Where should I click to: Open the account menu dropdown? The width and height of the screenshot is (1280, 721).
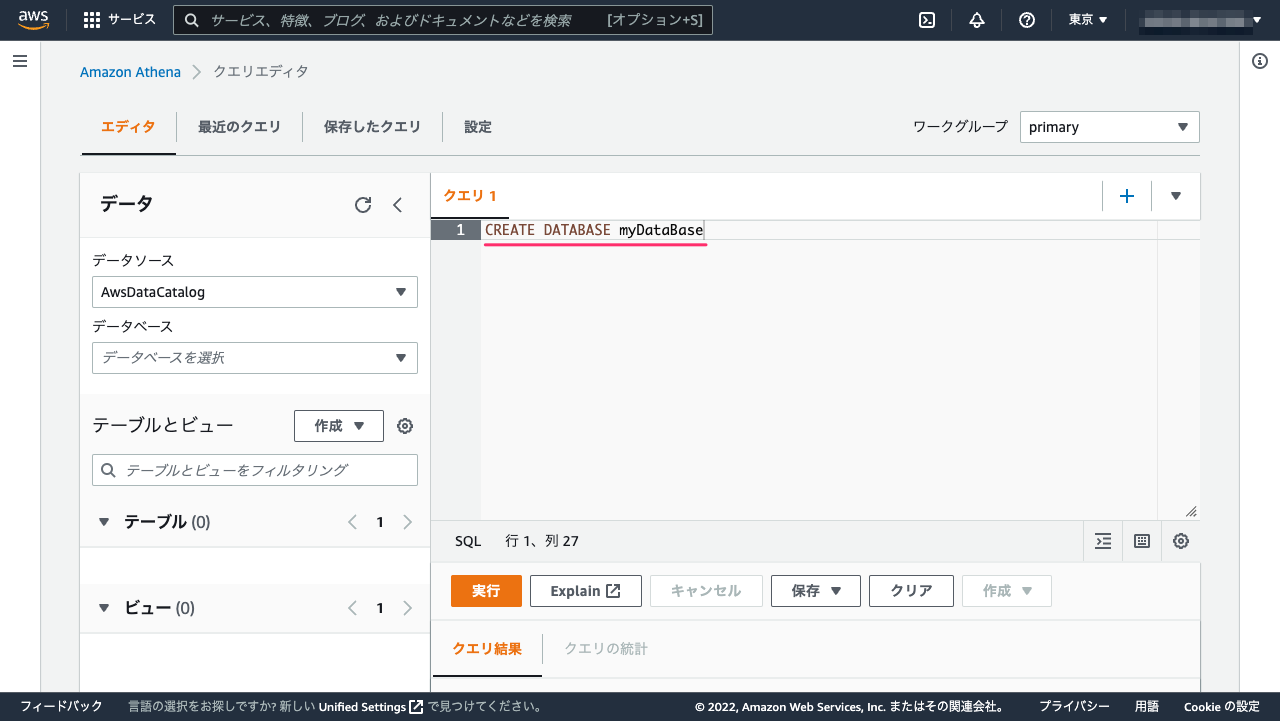click(1202, 20)
